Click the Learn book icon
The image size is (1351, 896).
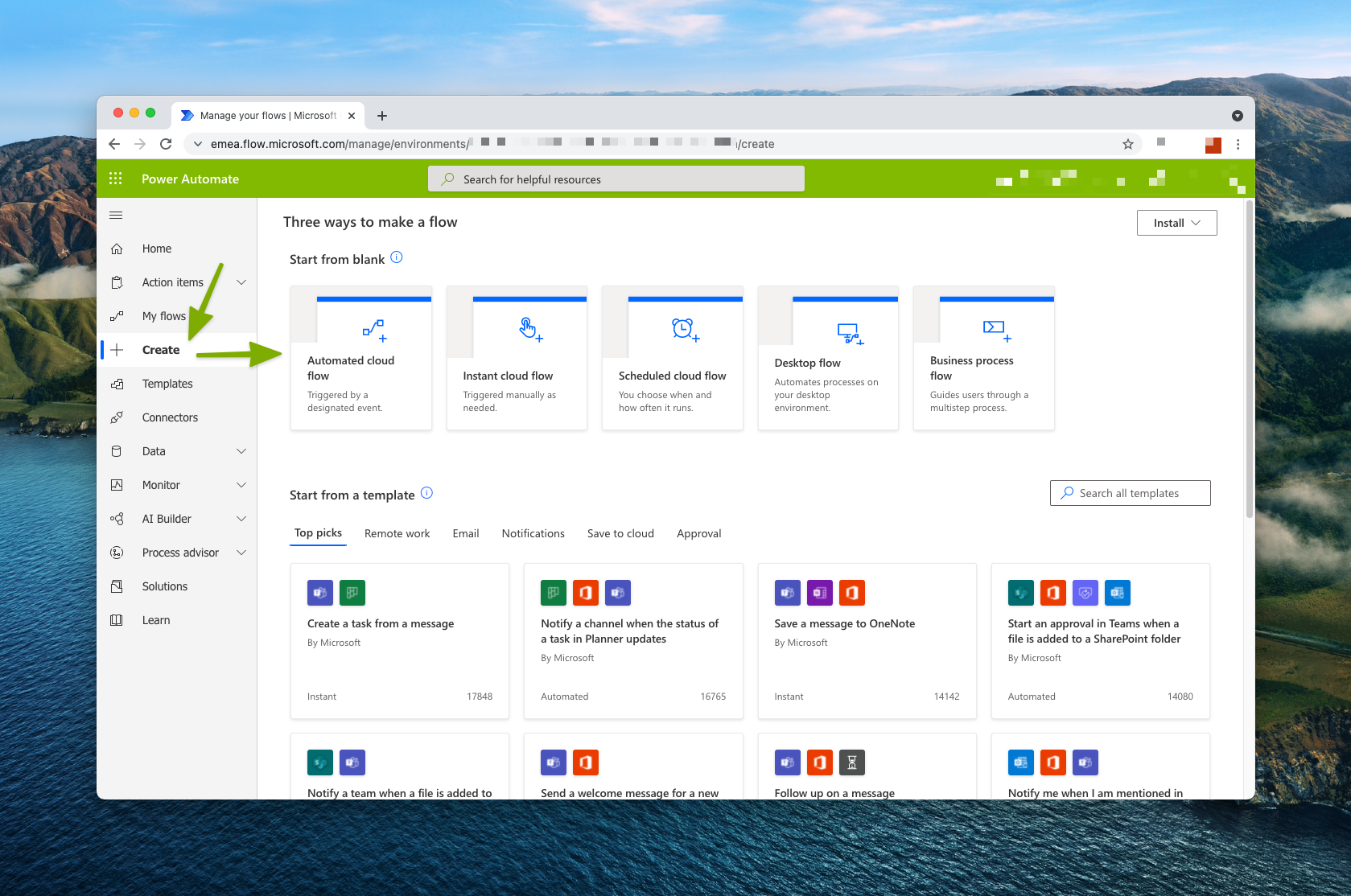click(x=117, y=620)
